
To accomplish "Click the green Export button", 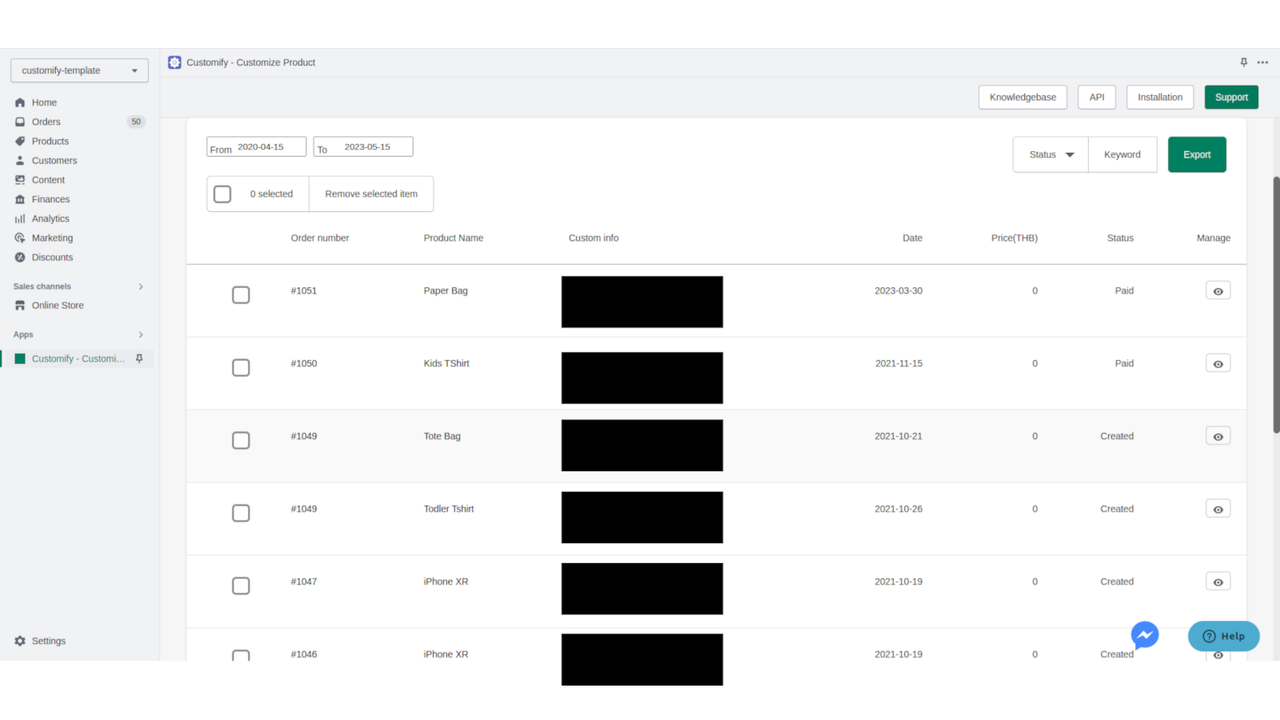I will (x=1197, y=154).
